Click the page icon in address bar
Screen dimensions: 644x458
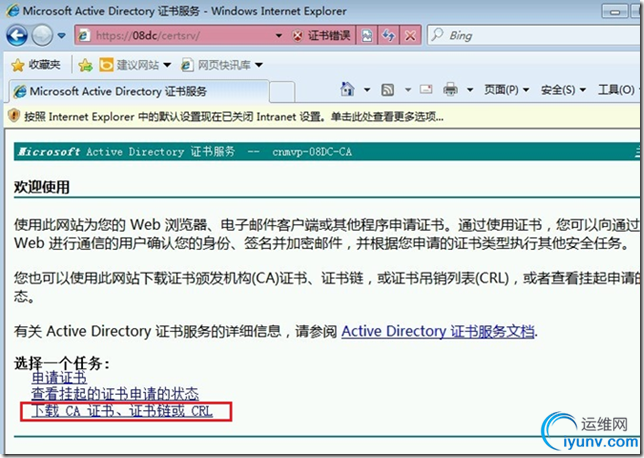84,36
